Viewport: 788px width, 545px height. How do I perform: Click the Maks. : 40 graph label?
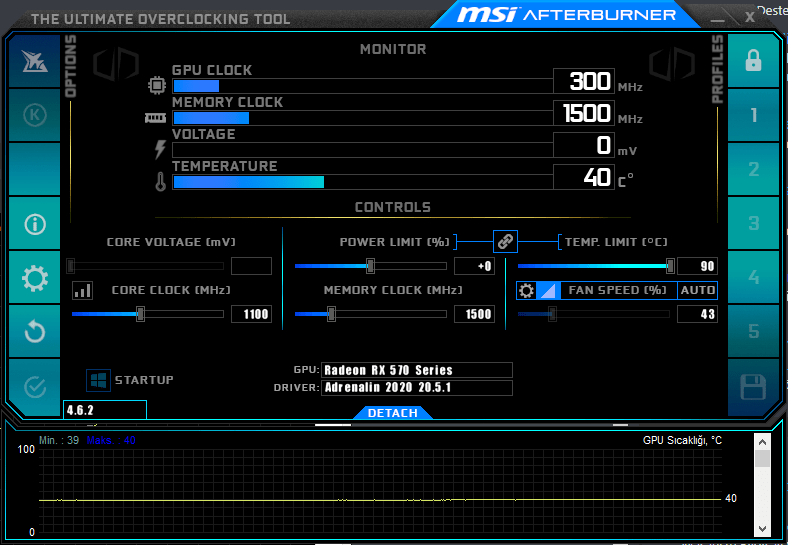111,440
